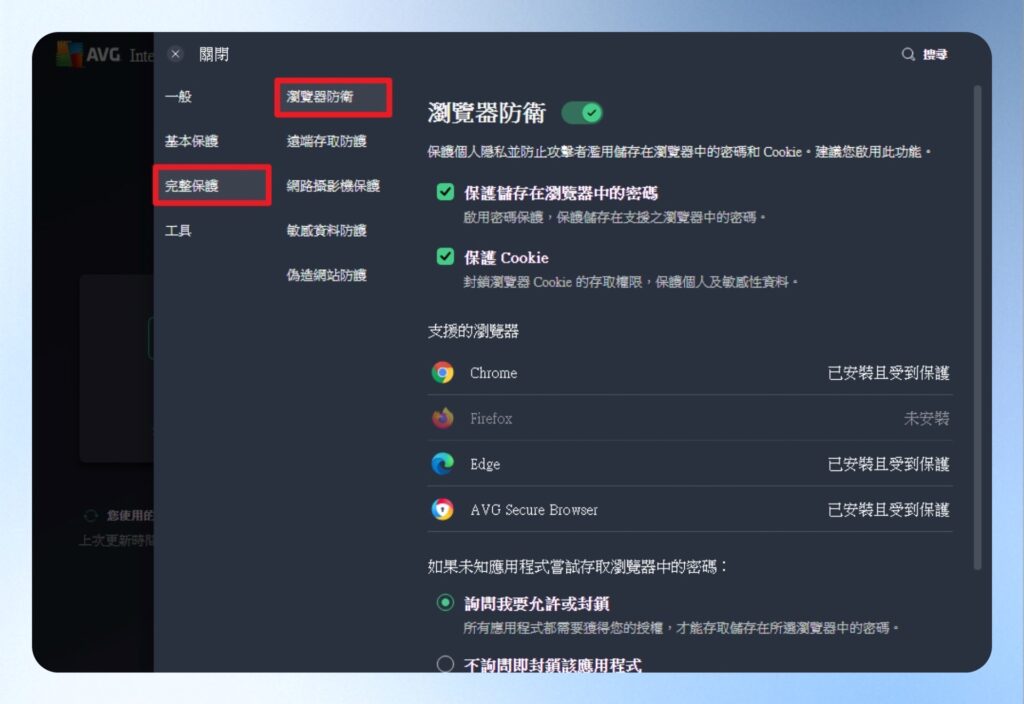Click the 瀏覽器防衛 page title
This screenshot has width=1024, height=704.
coord(487,113)
